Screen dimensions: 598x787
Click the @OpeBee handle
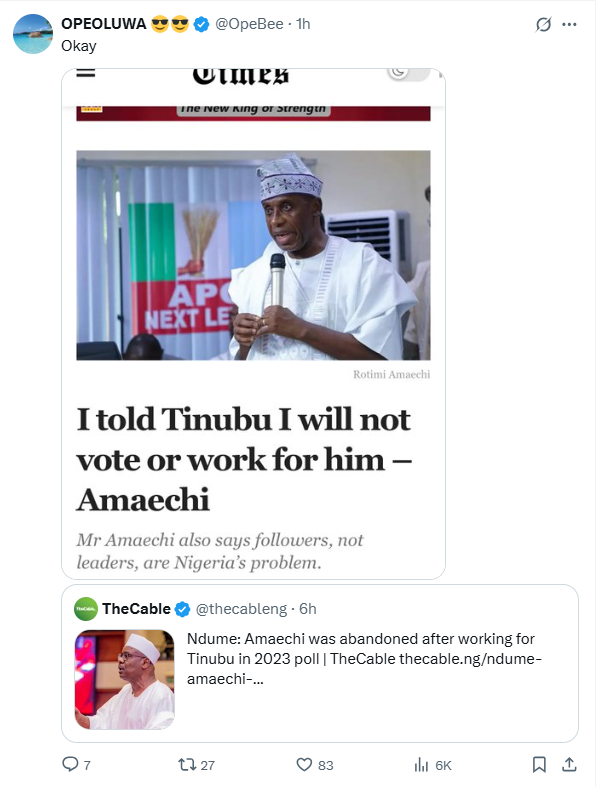coord(249,24)
